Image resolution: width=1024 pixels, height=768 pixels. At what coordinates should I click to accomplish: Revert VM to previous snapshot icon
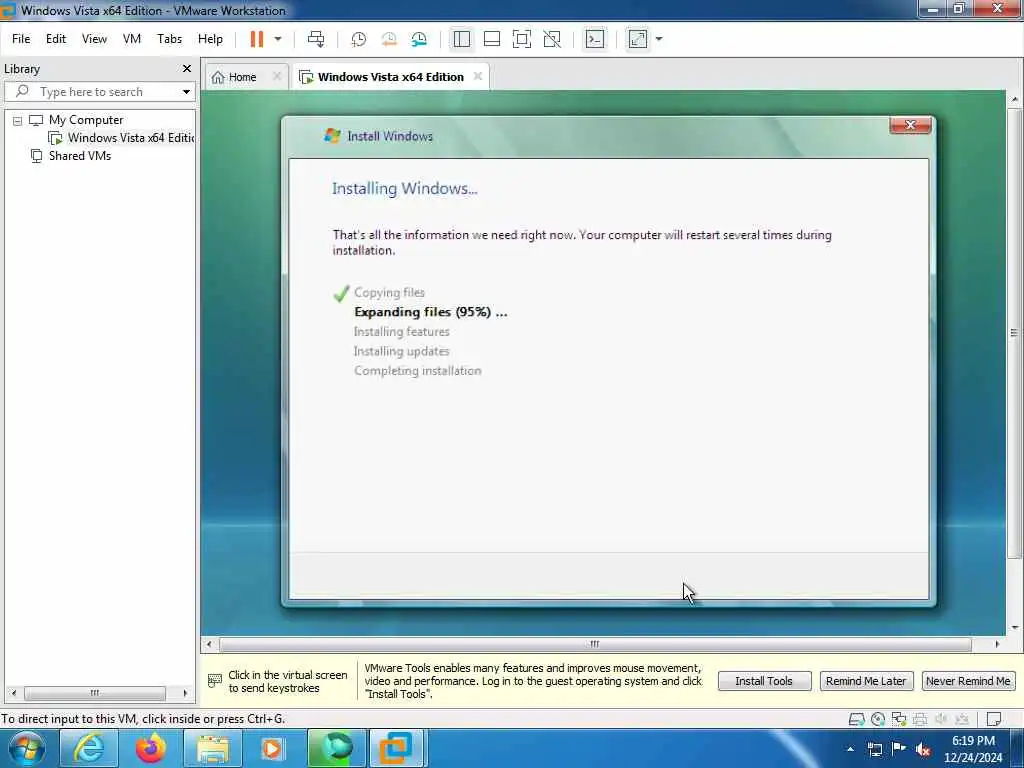pyautogui.click(x=389, y=39)
